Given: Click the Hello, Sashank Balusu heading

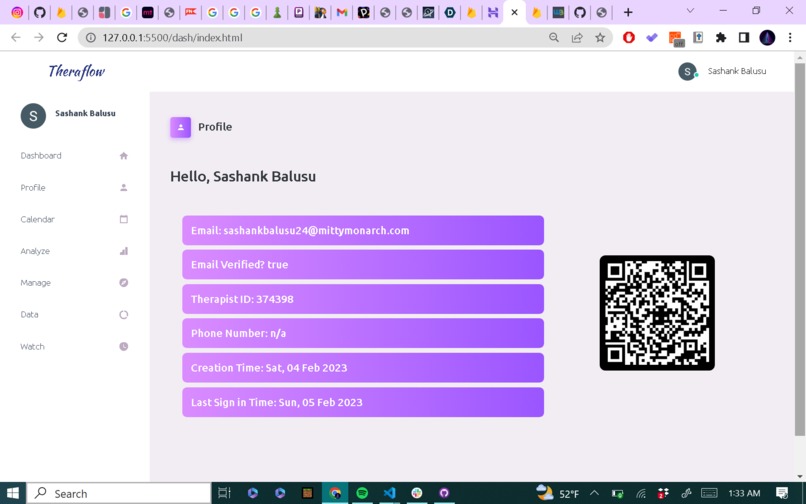Looking at the screenshot, I should tap(243, 176).
